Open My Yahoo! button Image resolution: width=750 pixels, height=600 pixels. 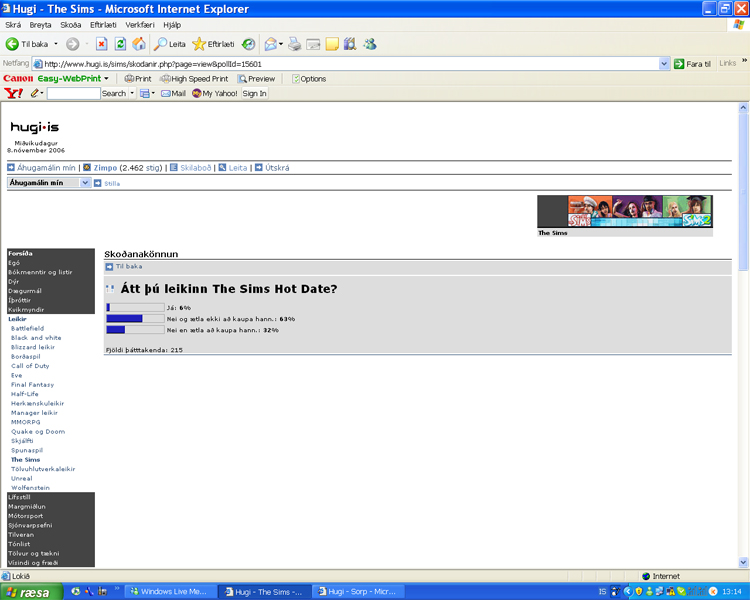(x=215, y=93)
